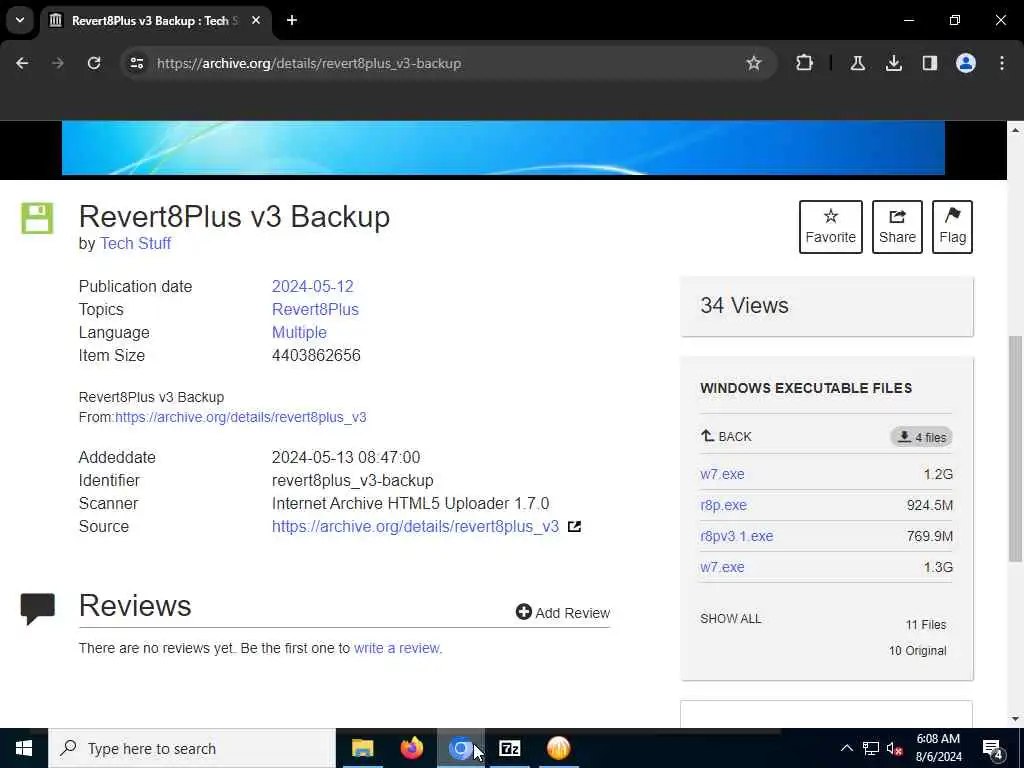Open the orange round app on taskbar
The width and height of the screenshot is (1024, 768).
[558, 748]
